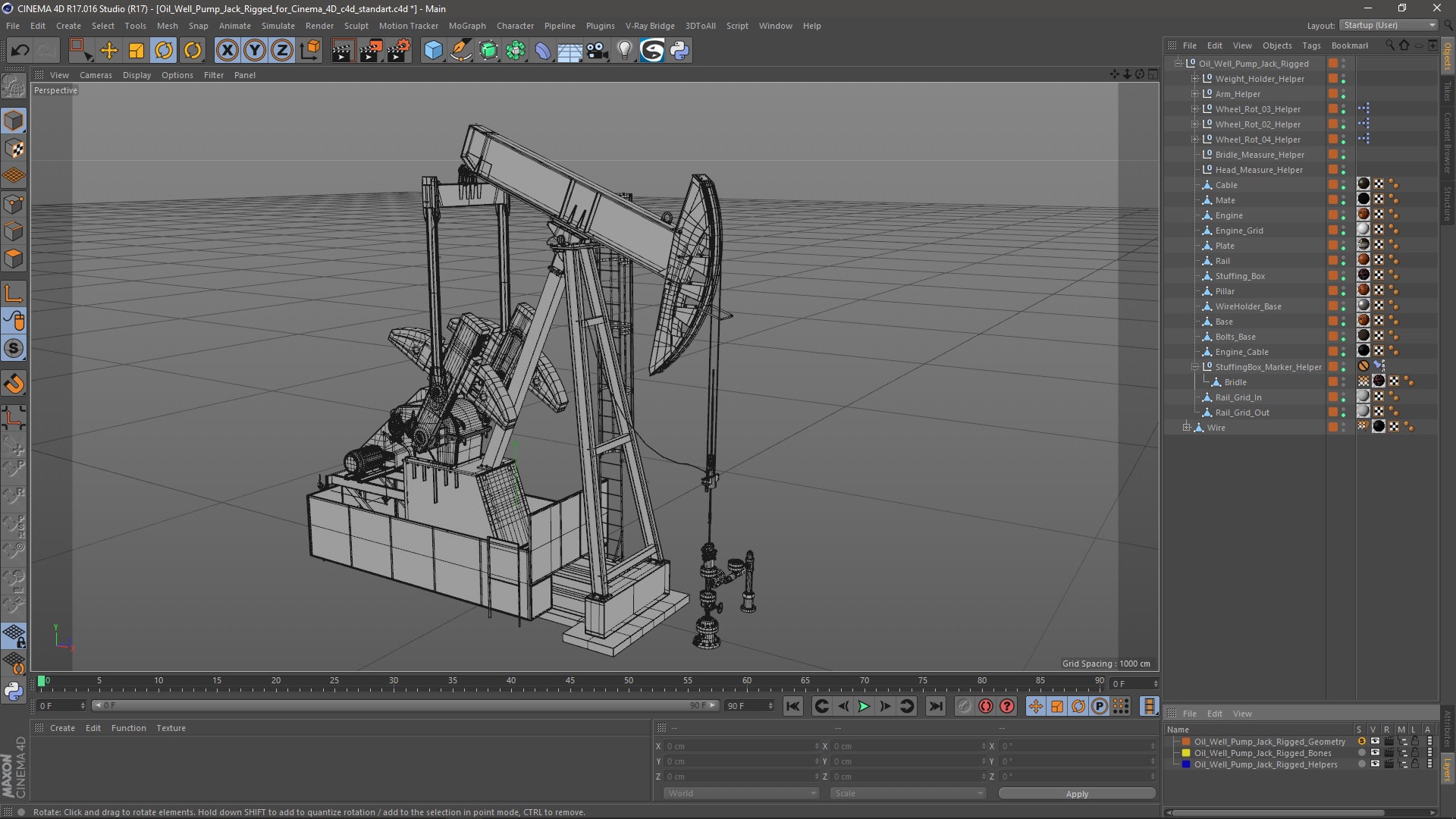This screenshot has width=1456, height=819.
Task: Click the Apply button
Action: (x=1077, y=793)
